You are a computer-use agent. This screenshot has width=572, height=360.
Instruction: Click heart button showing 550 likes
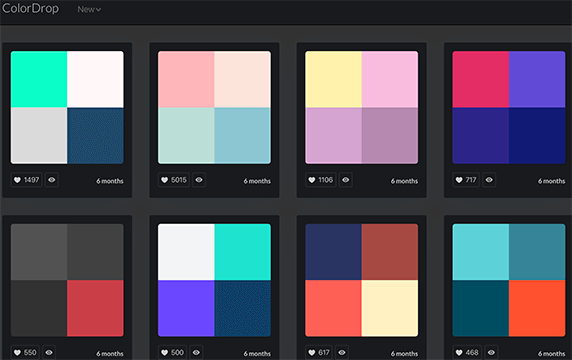25,352
